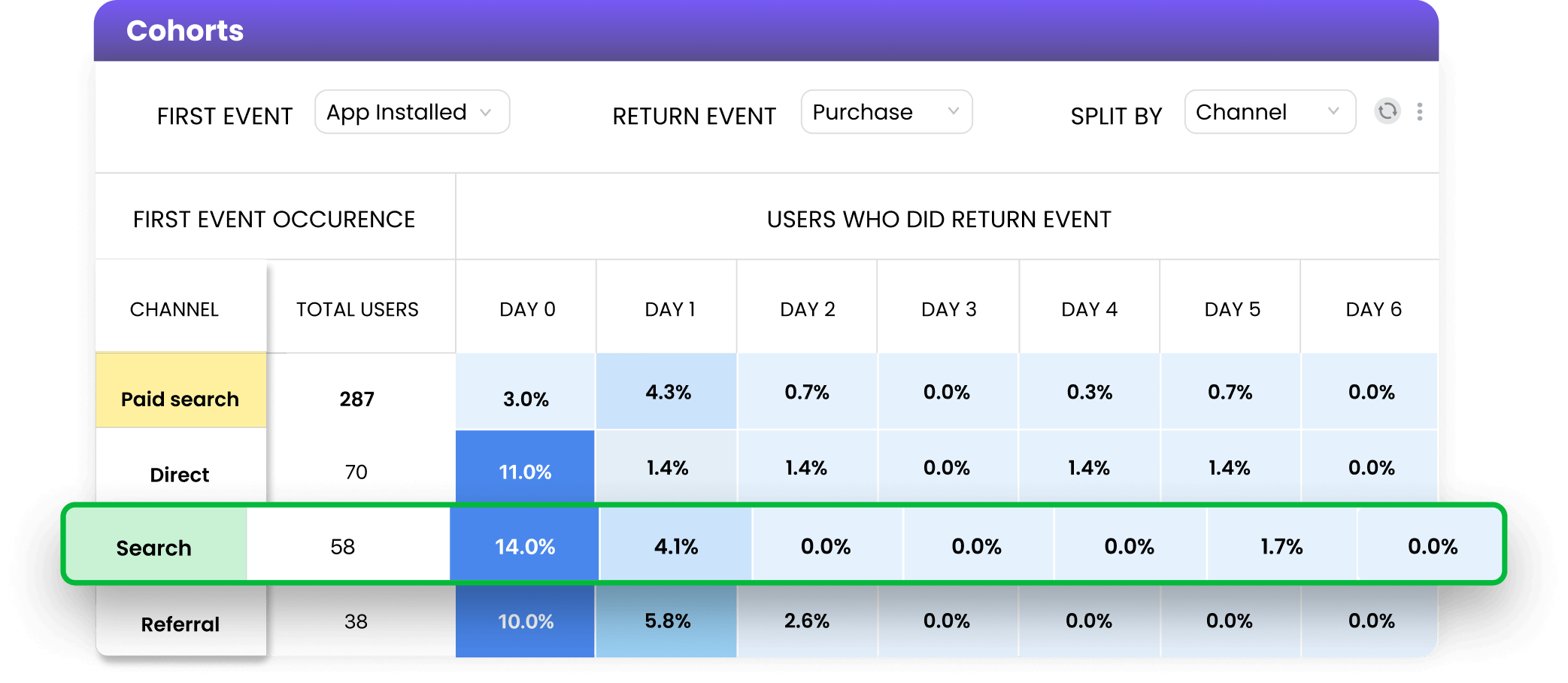Click the Day 0 column header
This screenshot has height=683, width=1568.
click(527, 309)
